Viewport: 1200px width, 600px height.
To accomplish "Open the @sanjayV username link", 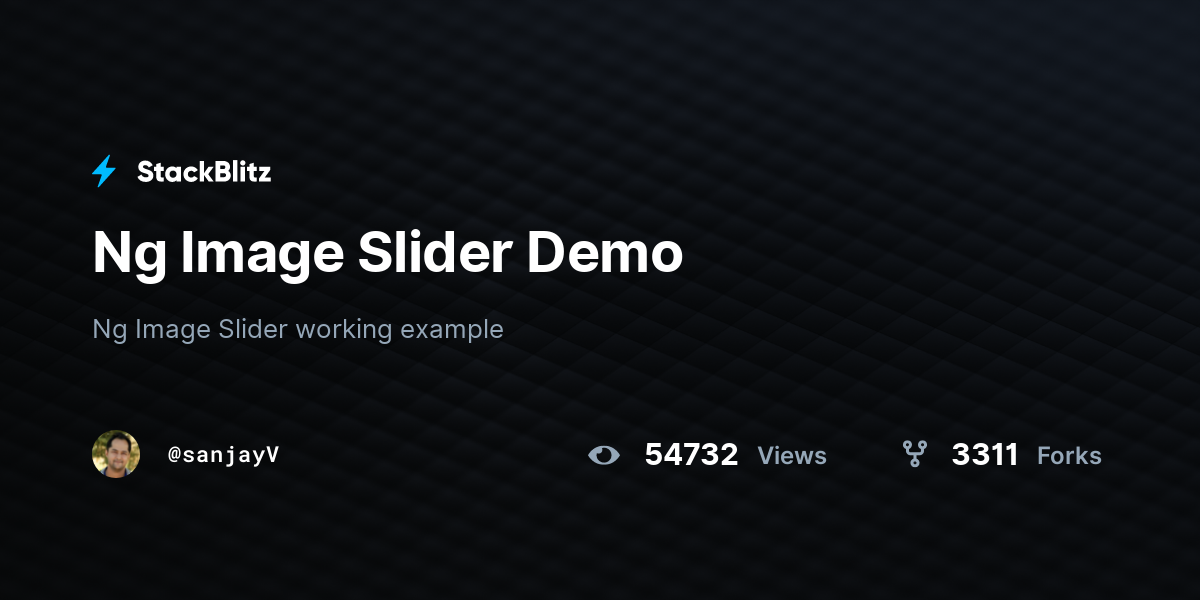I will click(223, 455).
